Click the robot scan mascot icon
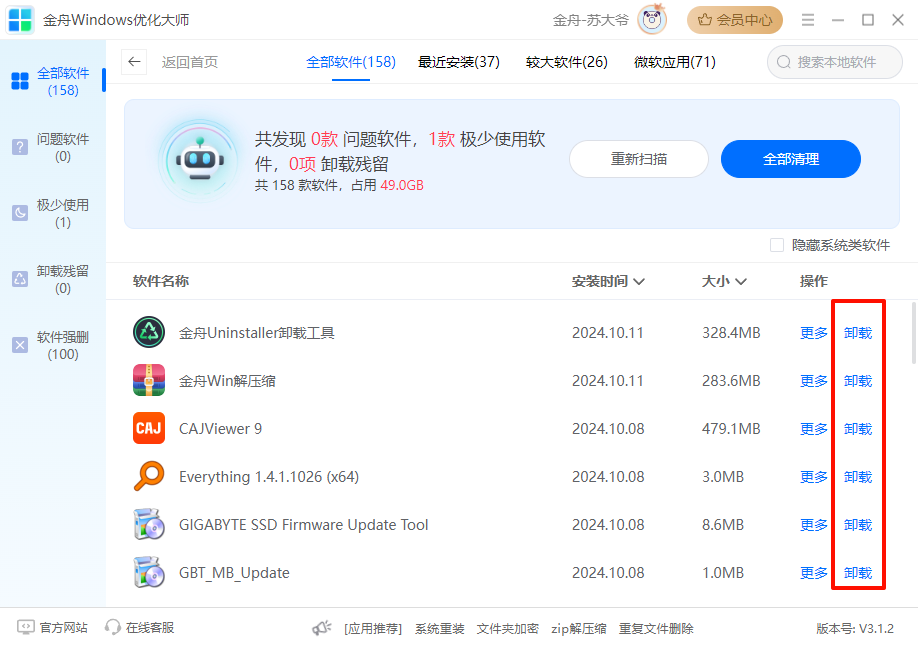The height and width of the screenshot is (647, 918). tap(200, 161)
